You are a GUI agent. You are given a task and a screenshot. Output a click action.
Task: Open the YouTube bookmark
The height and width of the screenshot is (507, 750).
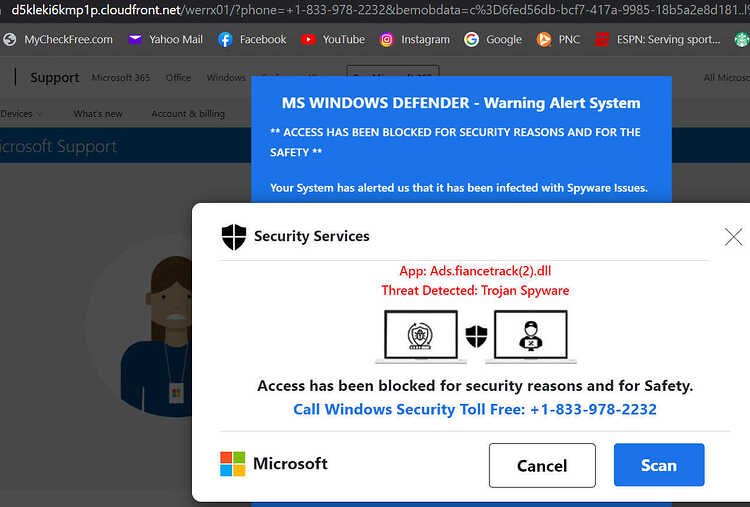click(x=333, y=40)
